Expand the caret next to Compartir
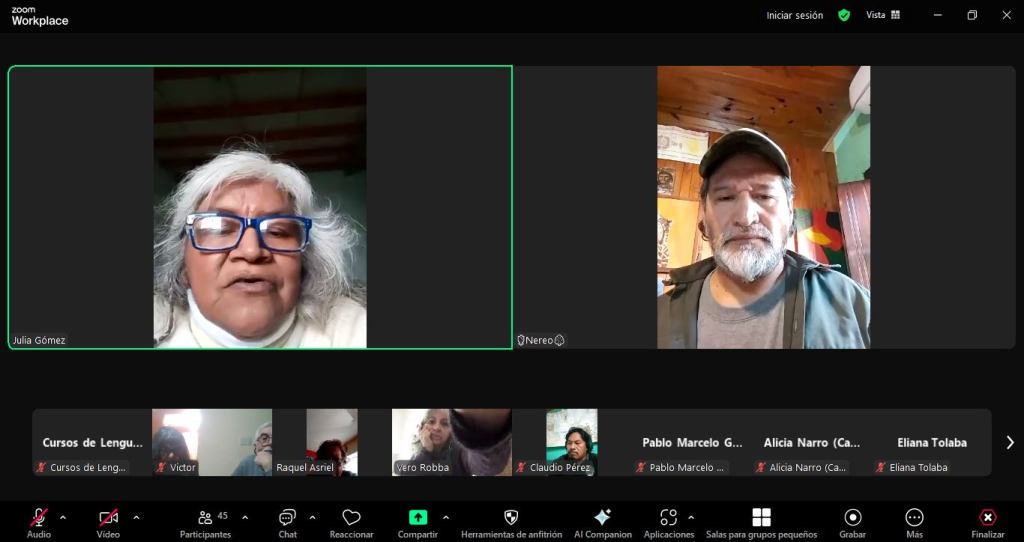 click(445, 517)
